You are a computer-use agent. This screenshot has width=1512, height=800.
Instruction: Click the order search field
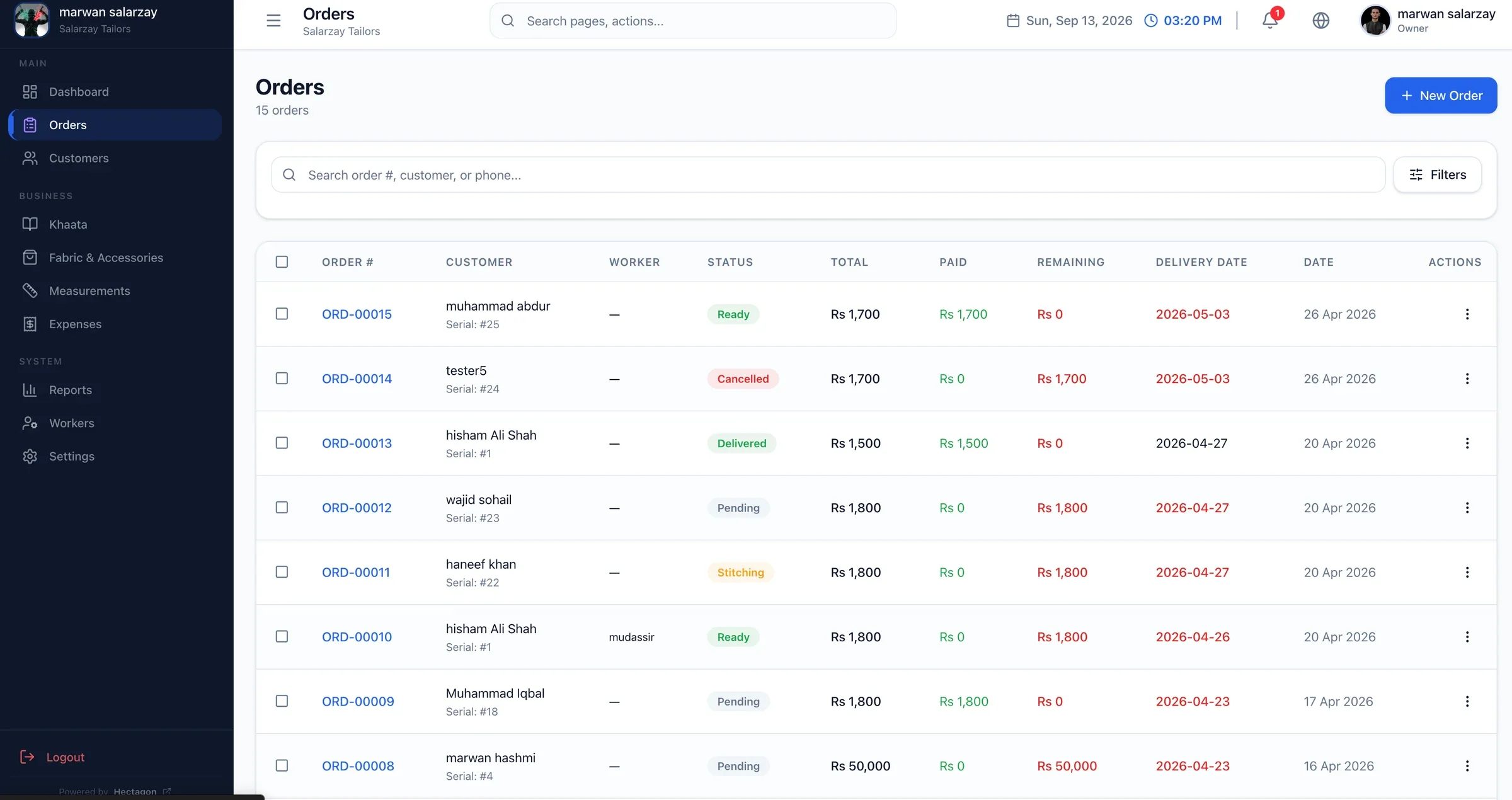[x=828, y=174]
